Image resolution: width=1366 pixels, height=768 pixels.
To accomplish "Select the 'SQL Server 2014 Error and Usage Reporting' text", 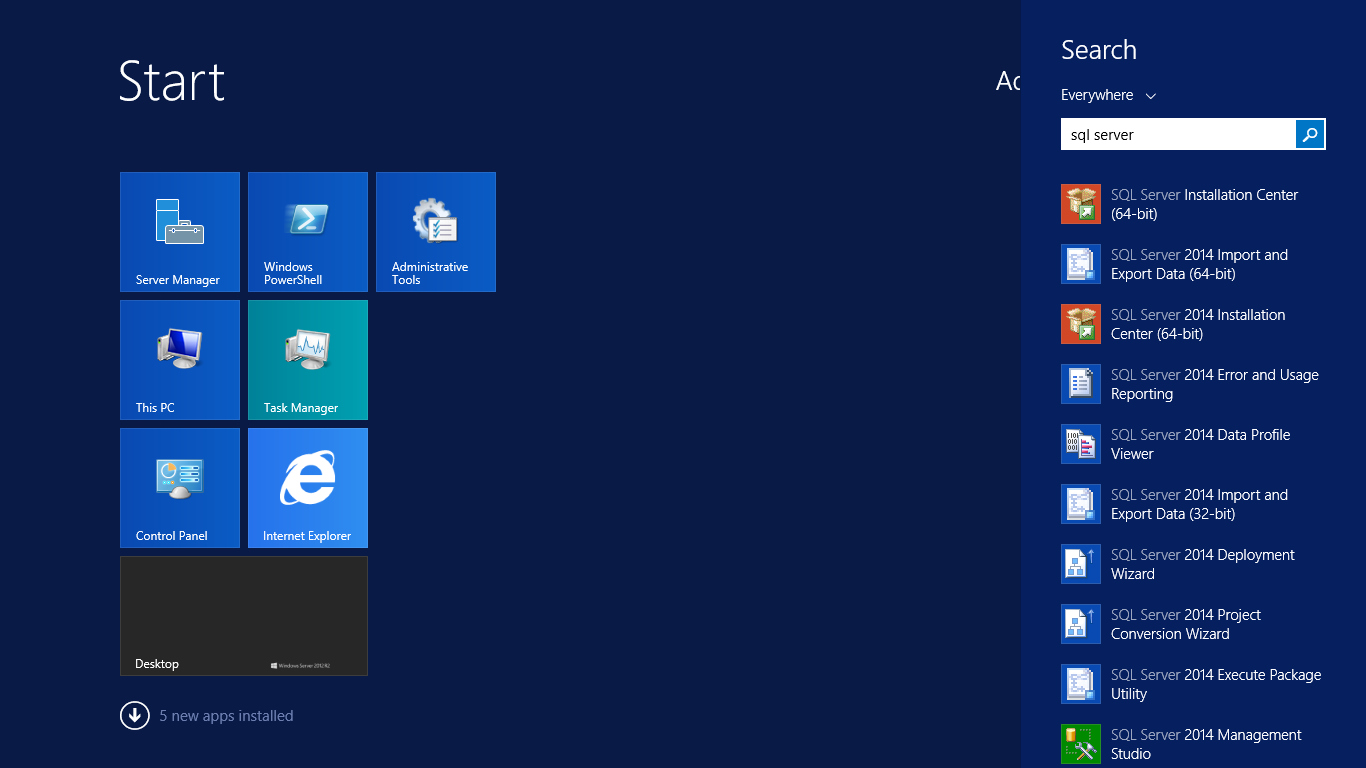I will pos(1215,384).
